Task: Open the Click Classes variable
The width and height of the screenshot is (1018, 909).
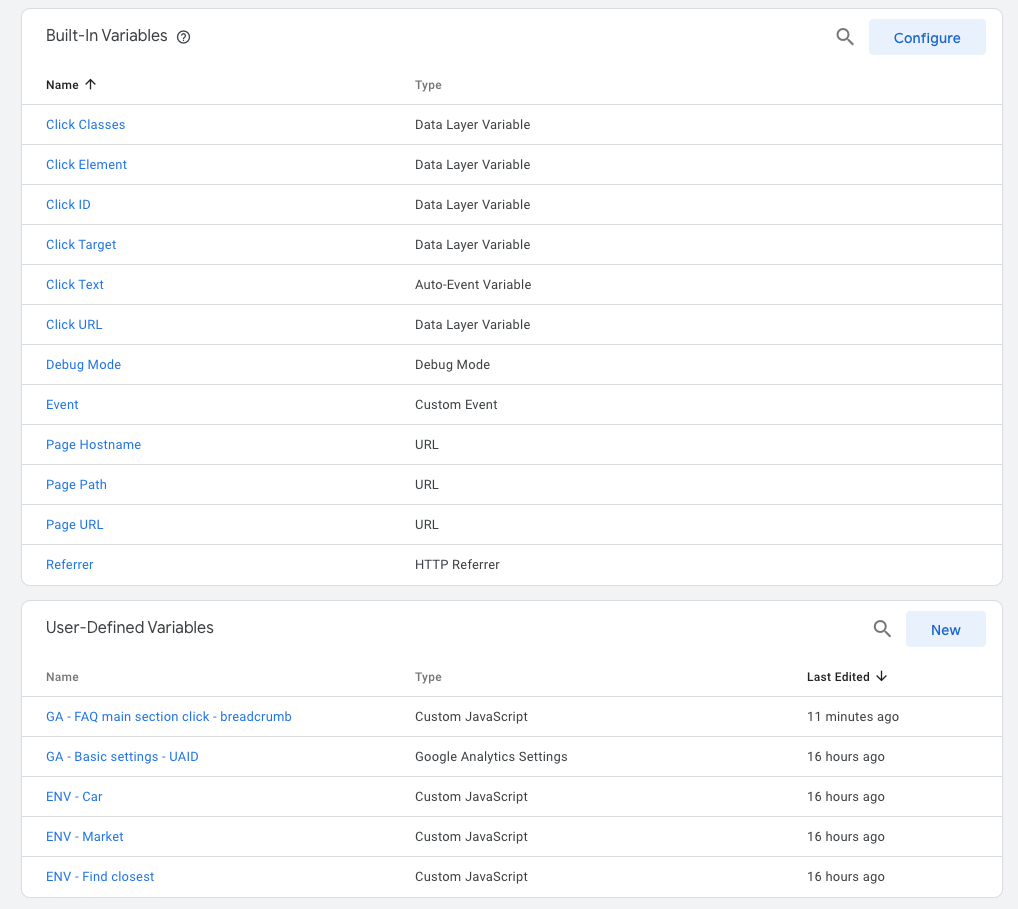Action: [86, 125]
